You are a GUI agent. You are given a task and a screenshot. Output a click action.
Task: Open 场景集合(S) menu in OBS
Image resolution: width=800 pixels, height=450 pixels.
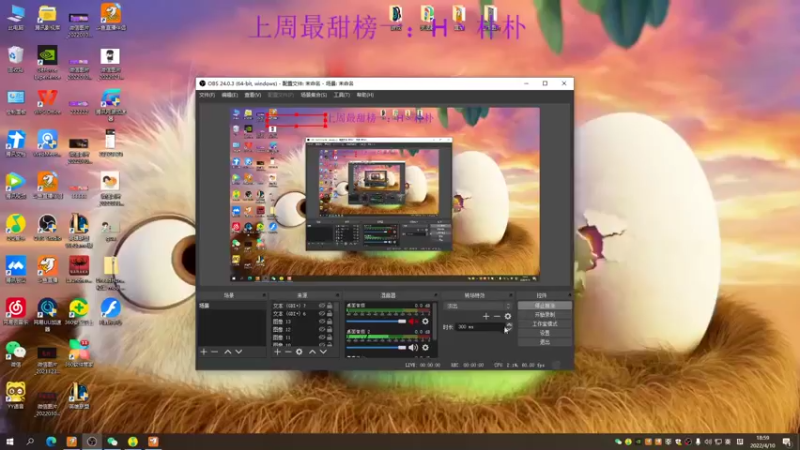coord(313,95)
